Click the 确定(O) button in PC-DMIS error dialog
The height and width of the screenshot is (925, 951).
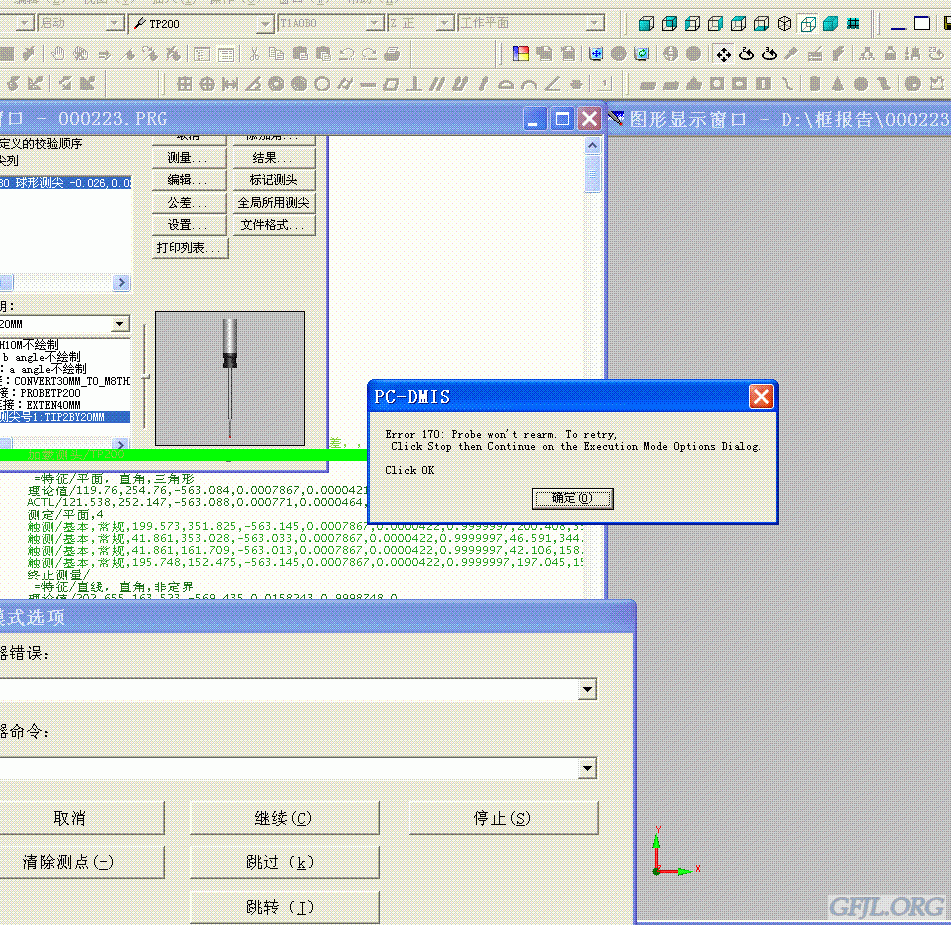[x=573, y=499]
